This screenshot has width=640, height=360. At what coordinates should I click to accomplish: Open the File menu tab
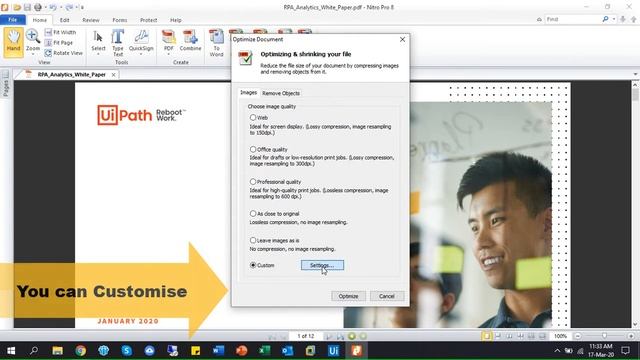coord(13,20)
